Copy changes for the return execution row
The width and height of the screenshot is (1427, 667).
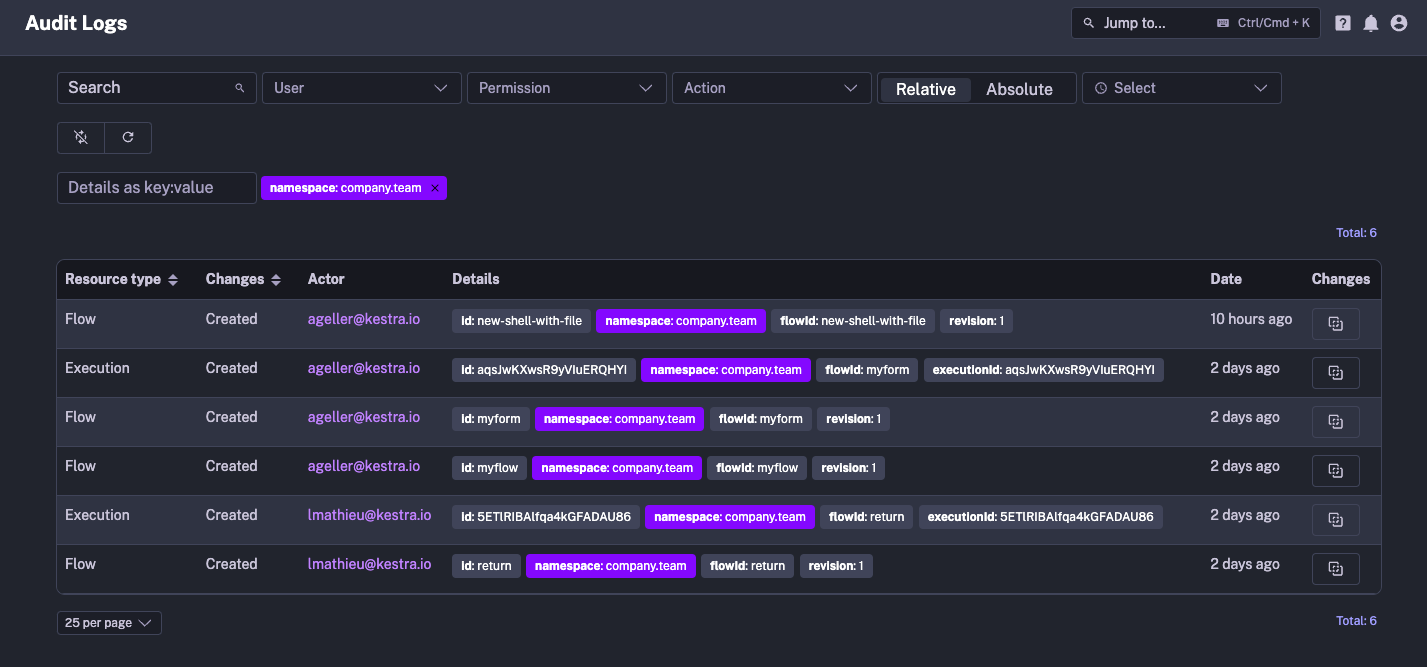(x=1335, y=519)
